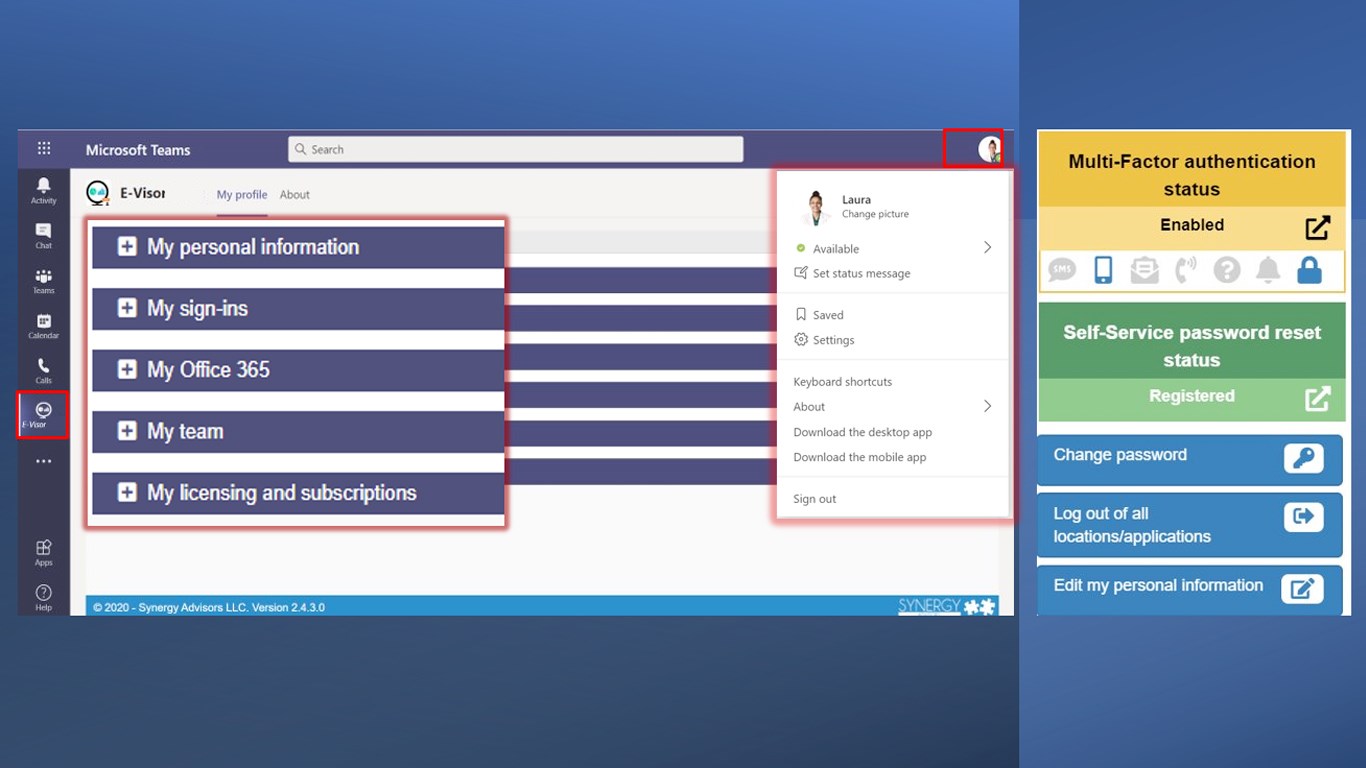The height and width of the screenshot is (768, 1366).
Task: Open the Self-Service password reset external link icon
Action: click(x=1318, y=398)
